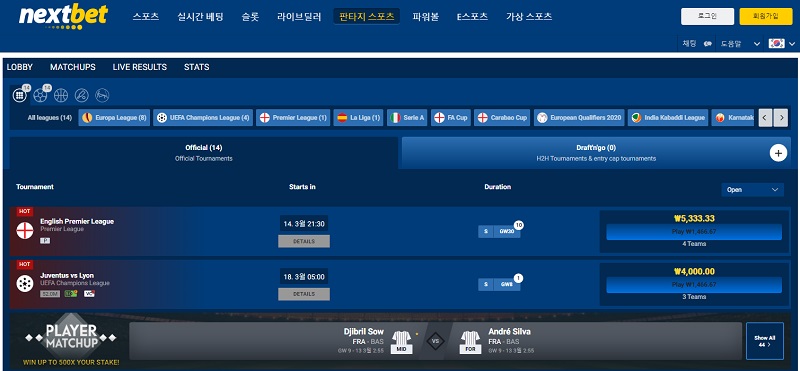Viewport: 800px width, 371px height.
Task: Select the soccer ball sport filter icon
Action: [x=40, y=95]
